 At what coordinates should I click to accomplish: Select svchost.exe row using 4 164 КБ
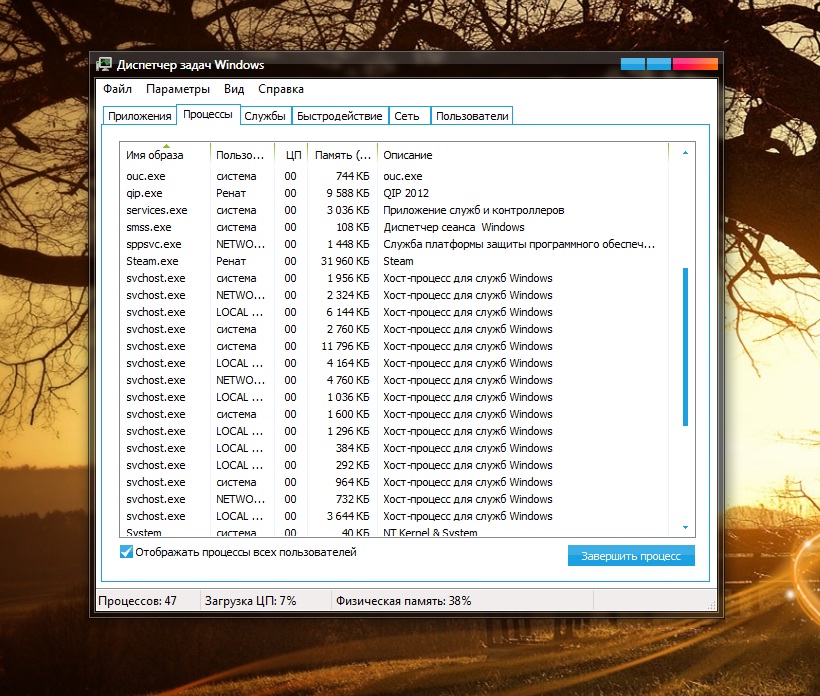[x=394, y=363]
